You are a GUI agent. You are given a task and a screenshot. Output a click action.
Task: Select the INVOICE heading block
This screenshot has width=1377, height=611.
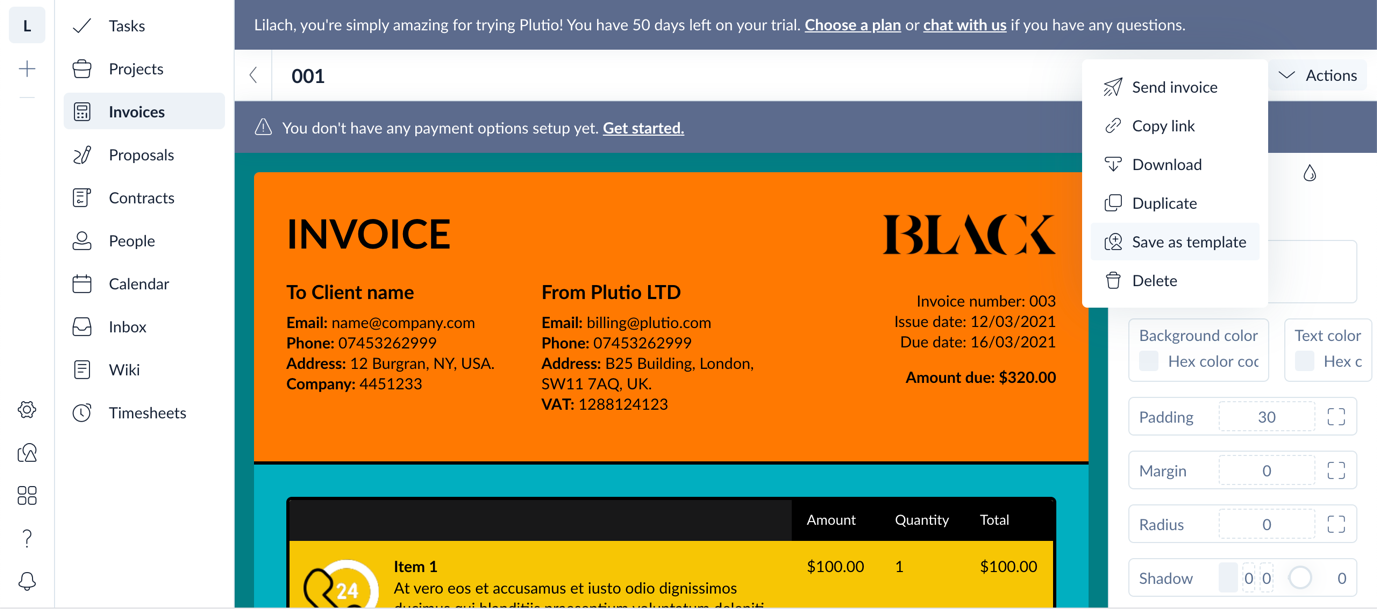tap(368, 234)
